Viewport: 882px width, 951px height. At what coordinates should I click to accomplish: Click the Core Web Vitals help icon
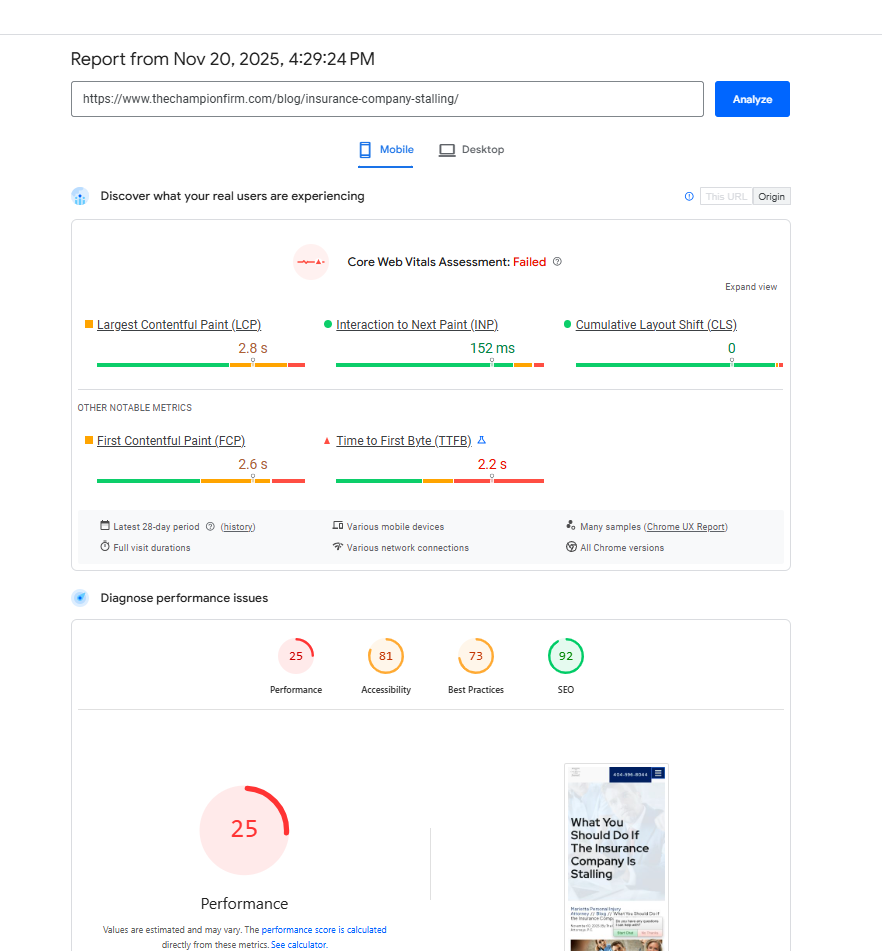point(557,262)
